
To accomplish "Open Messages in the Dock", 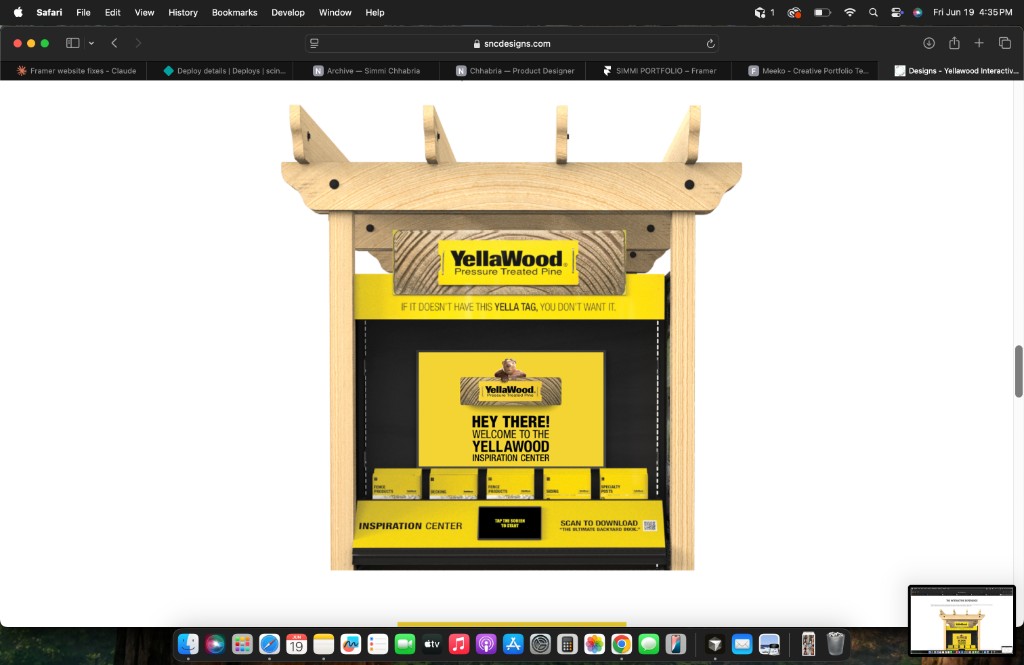I will (648, 644).
